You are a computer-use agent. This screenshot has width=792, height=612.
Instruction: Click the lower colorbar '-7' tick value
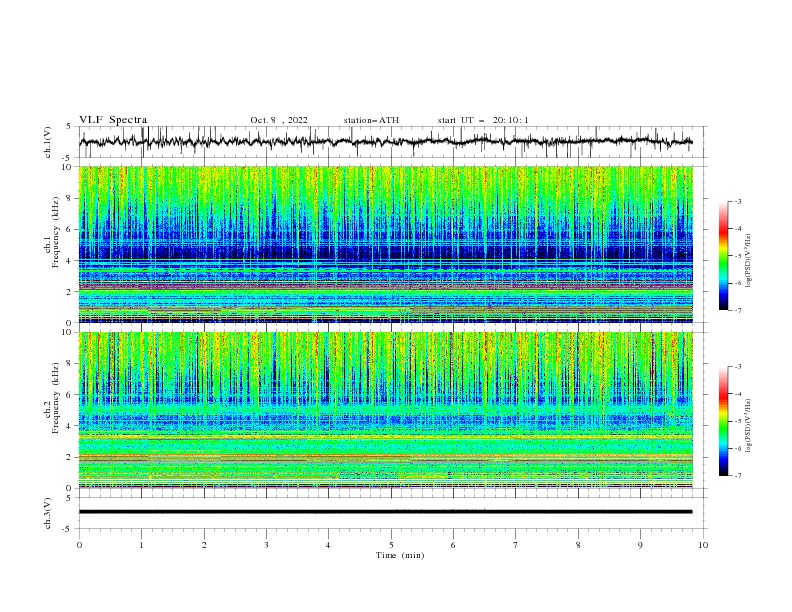pos(737,476)
